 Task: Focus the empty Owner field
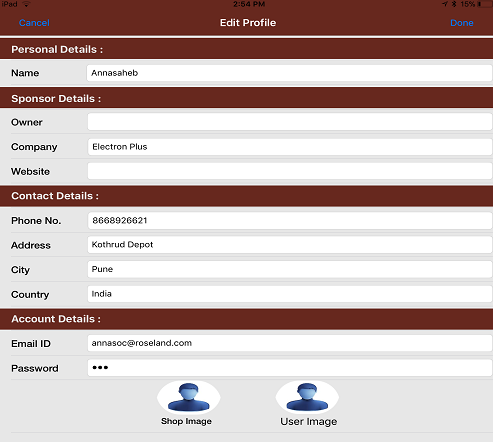pyautogui.click(x=290, y=122)
